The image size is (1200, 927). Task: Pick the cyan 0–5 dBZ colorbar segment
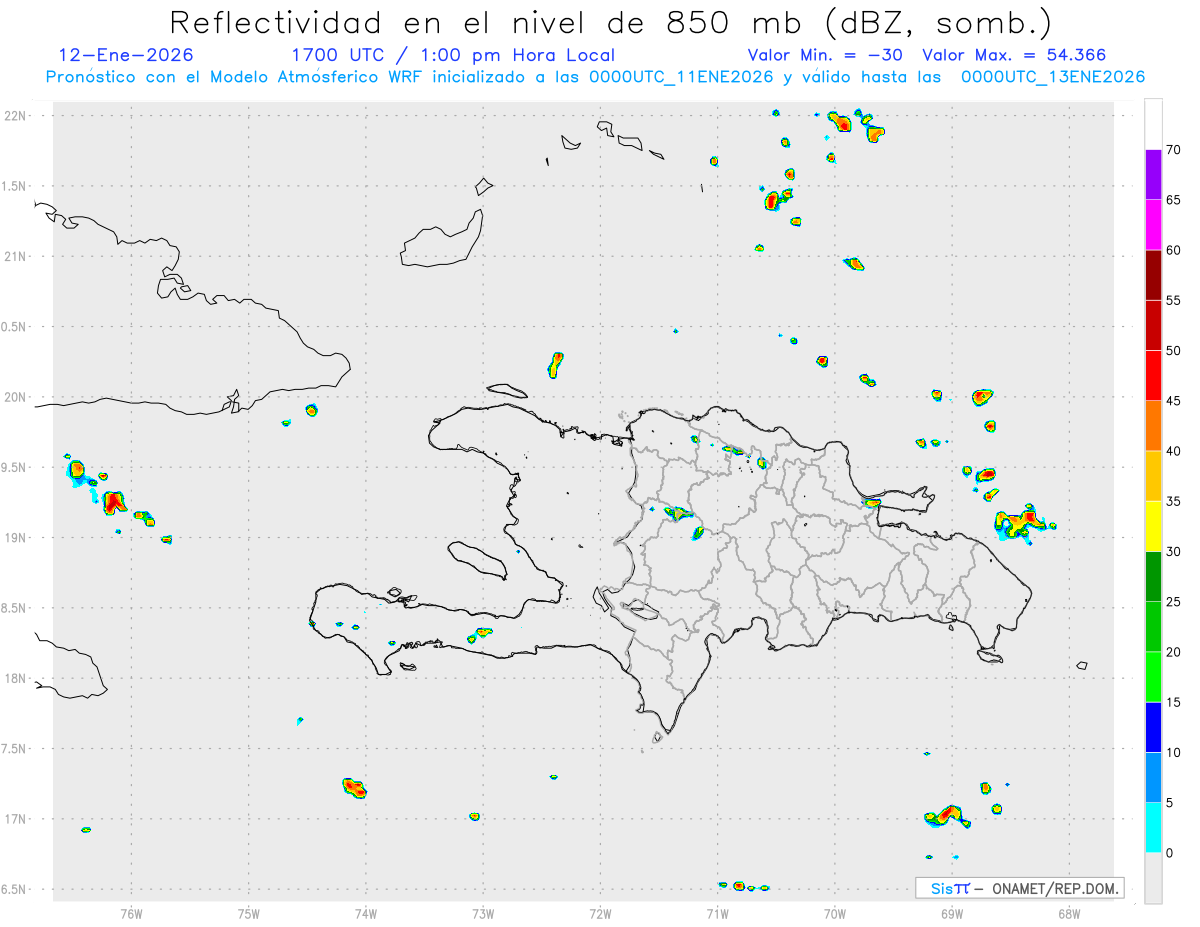coord(1153,827)
